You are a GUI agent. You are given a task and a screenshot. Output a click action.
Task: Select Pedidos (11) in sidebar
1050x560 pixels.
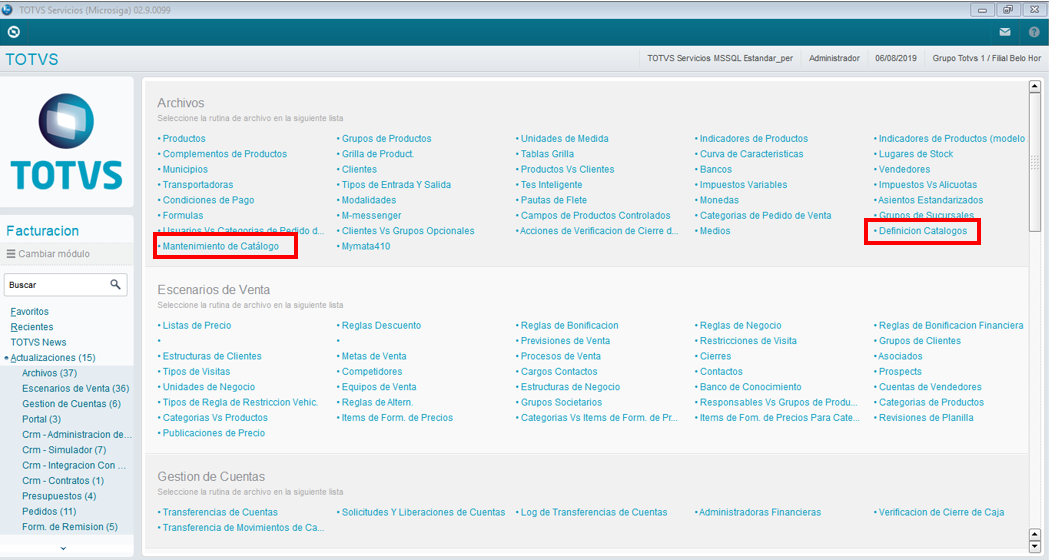(49, 512)
